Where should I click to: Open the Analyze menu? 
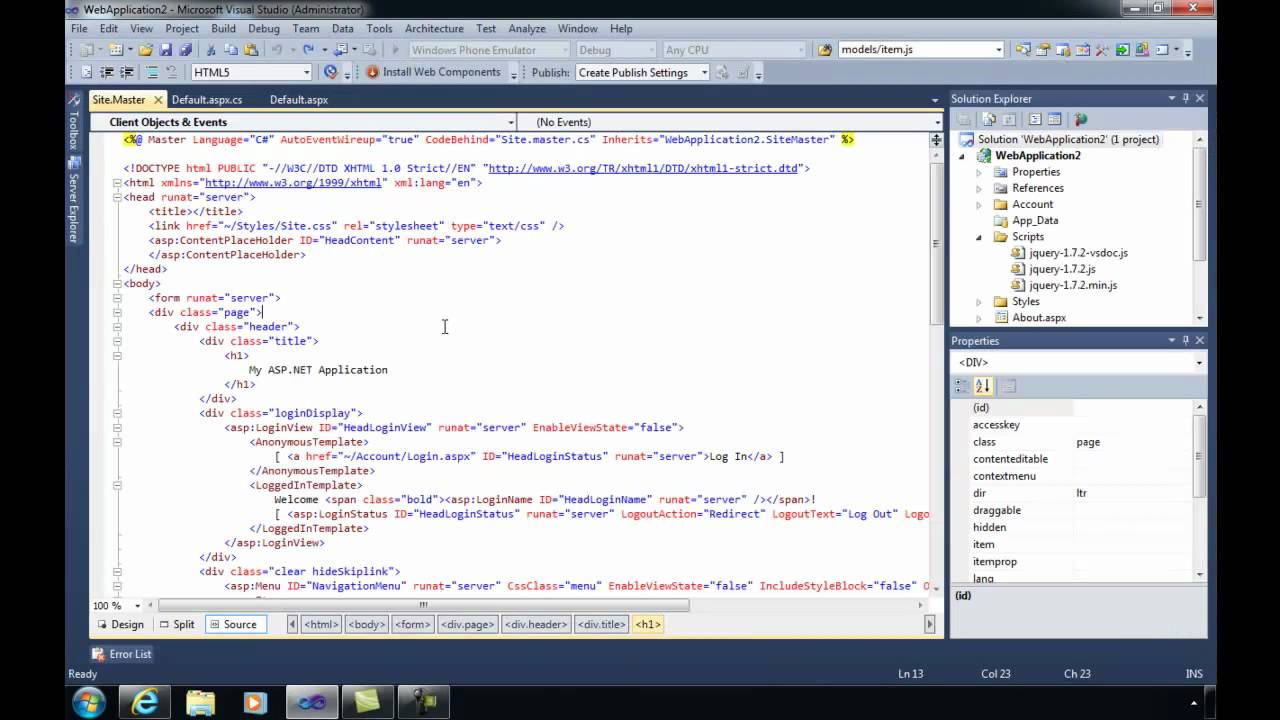pos(527,29)
